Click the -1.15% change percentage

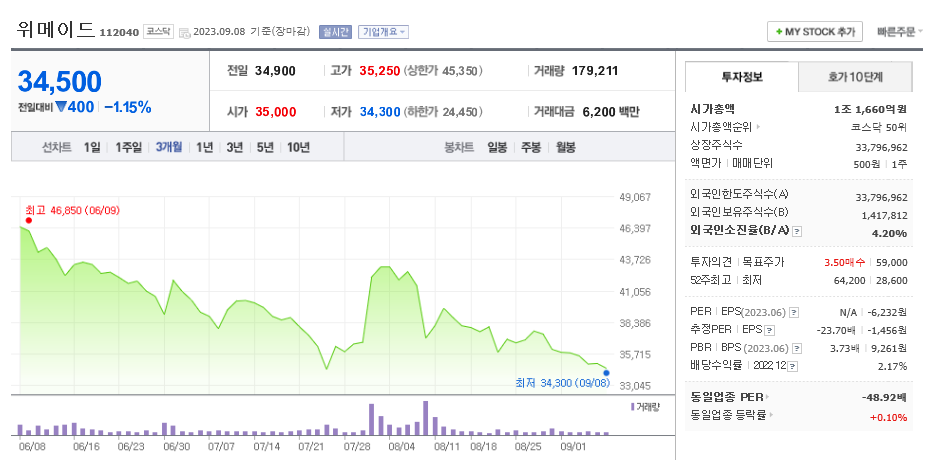(x=128, y=107)
